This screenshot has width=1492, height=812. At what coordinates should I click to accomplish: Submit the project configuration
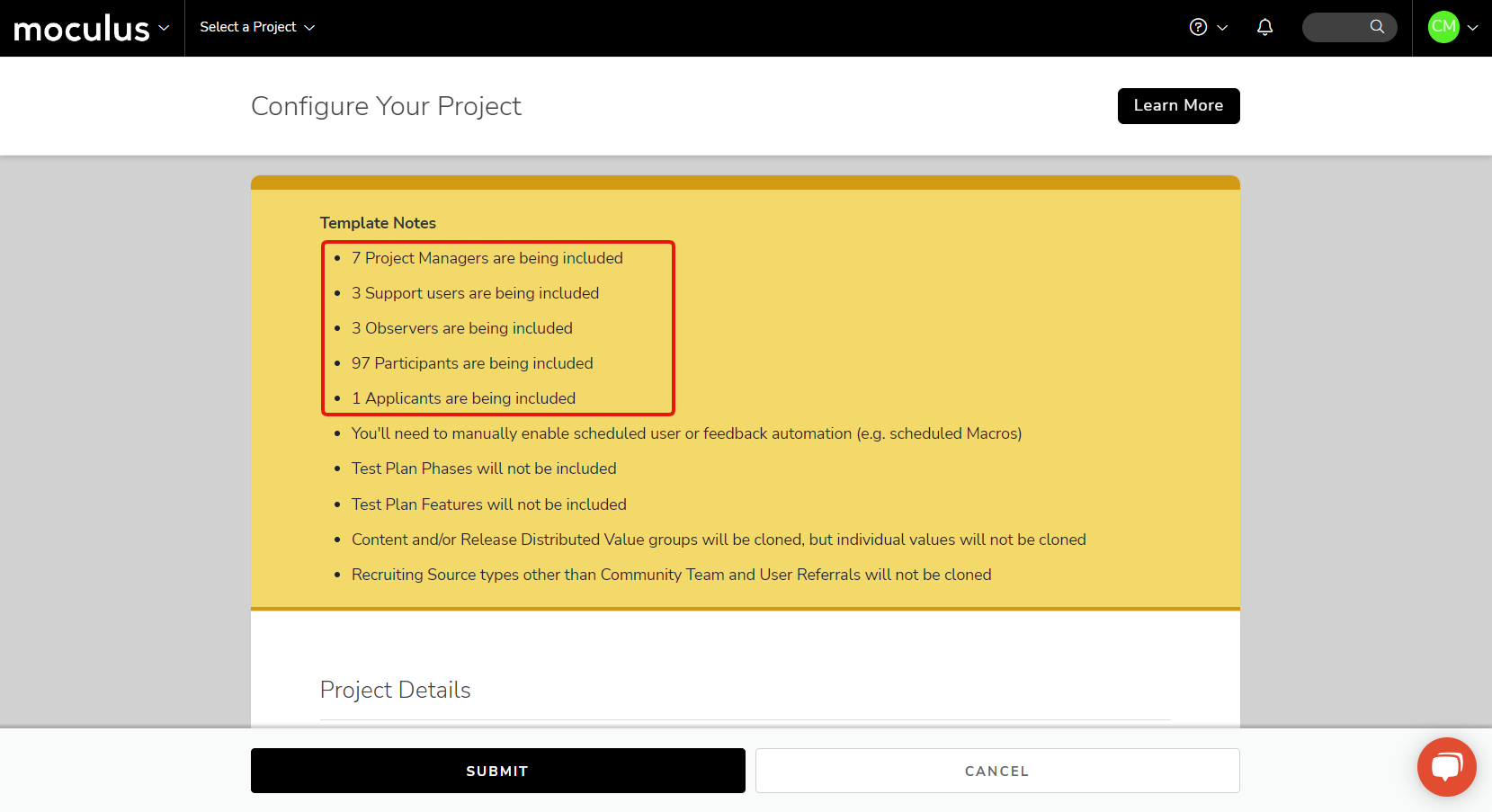497,771
